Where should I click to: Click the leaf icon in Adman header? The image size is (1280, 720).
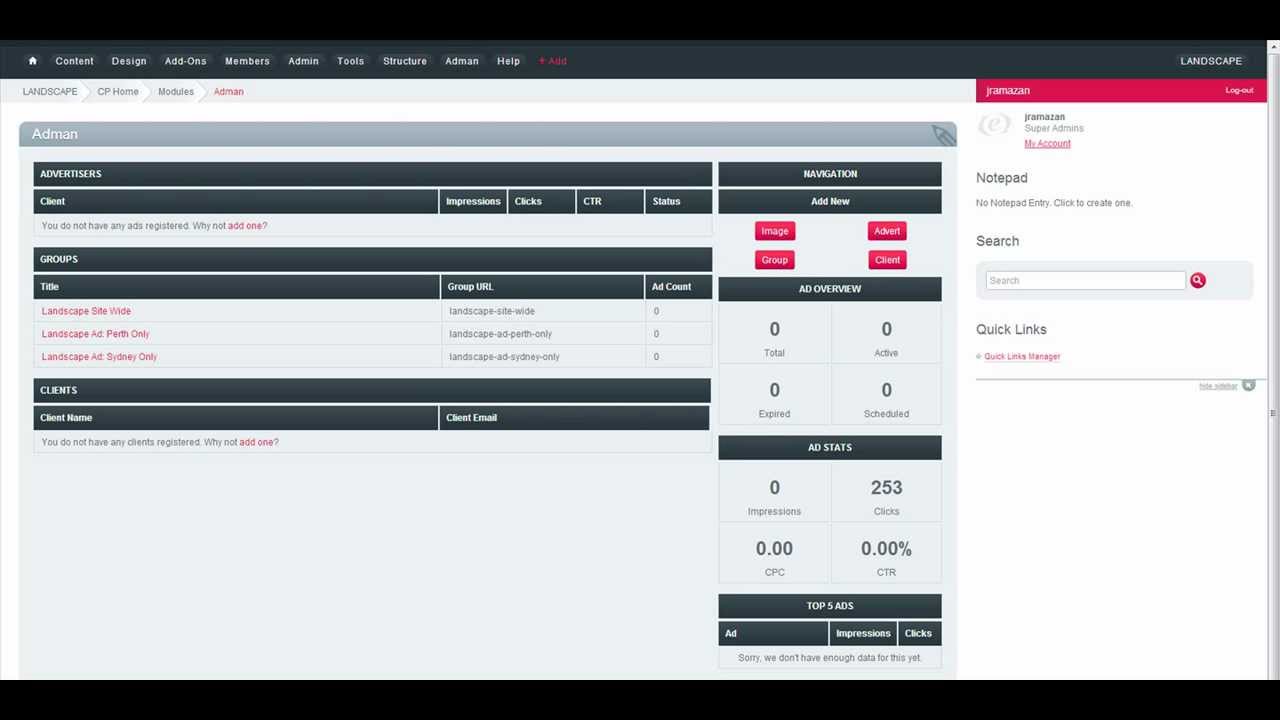coord(943,134)
